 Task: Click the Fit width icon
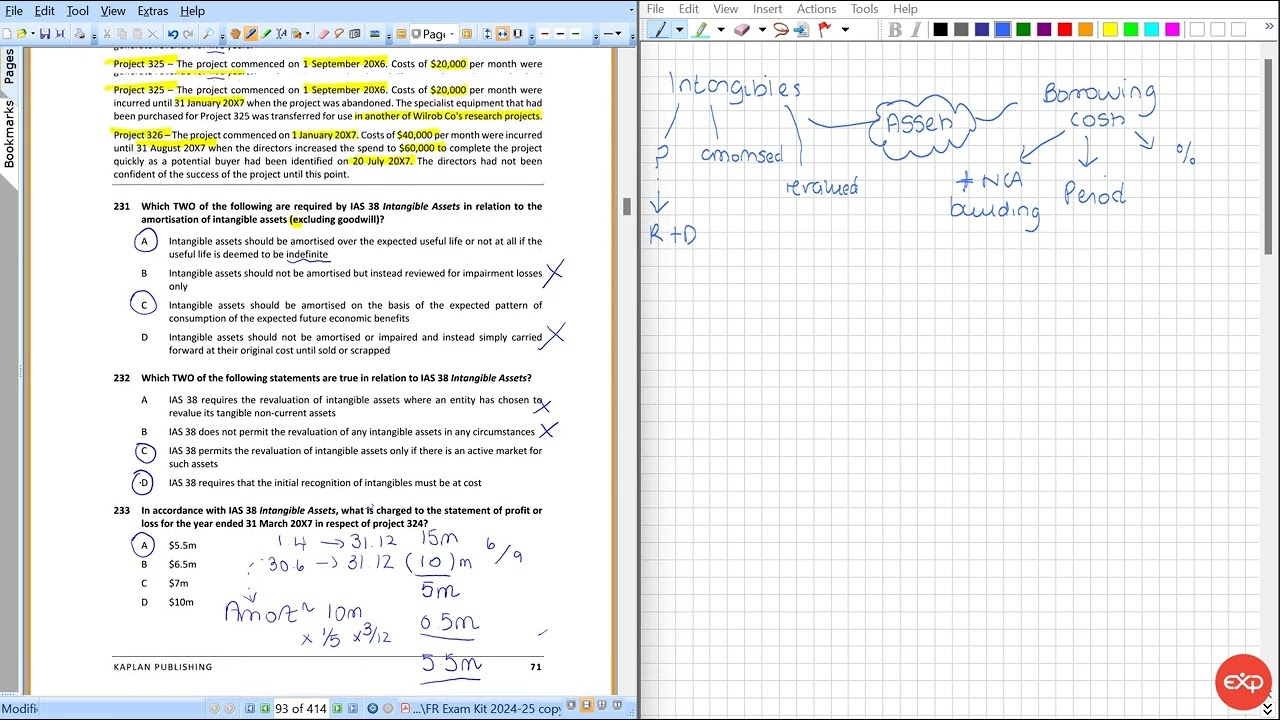point(502,34)
